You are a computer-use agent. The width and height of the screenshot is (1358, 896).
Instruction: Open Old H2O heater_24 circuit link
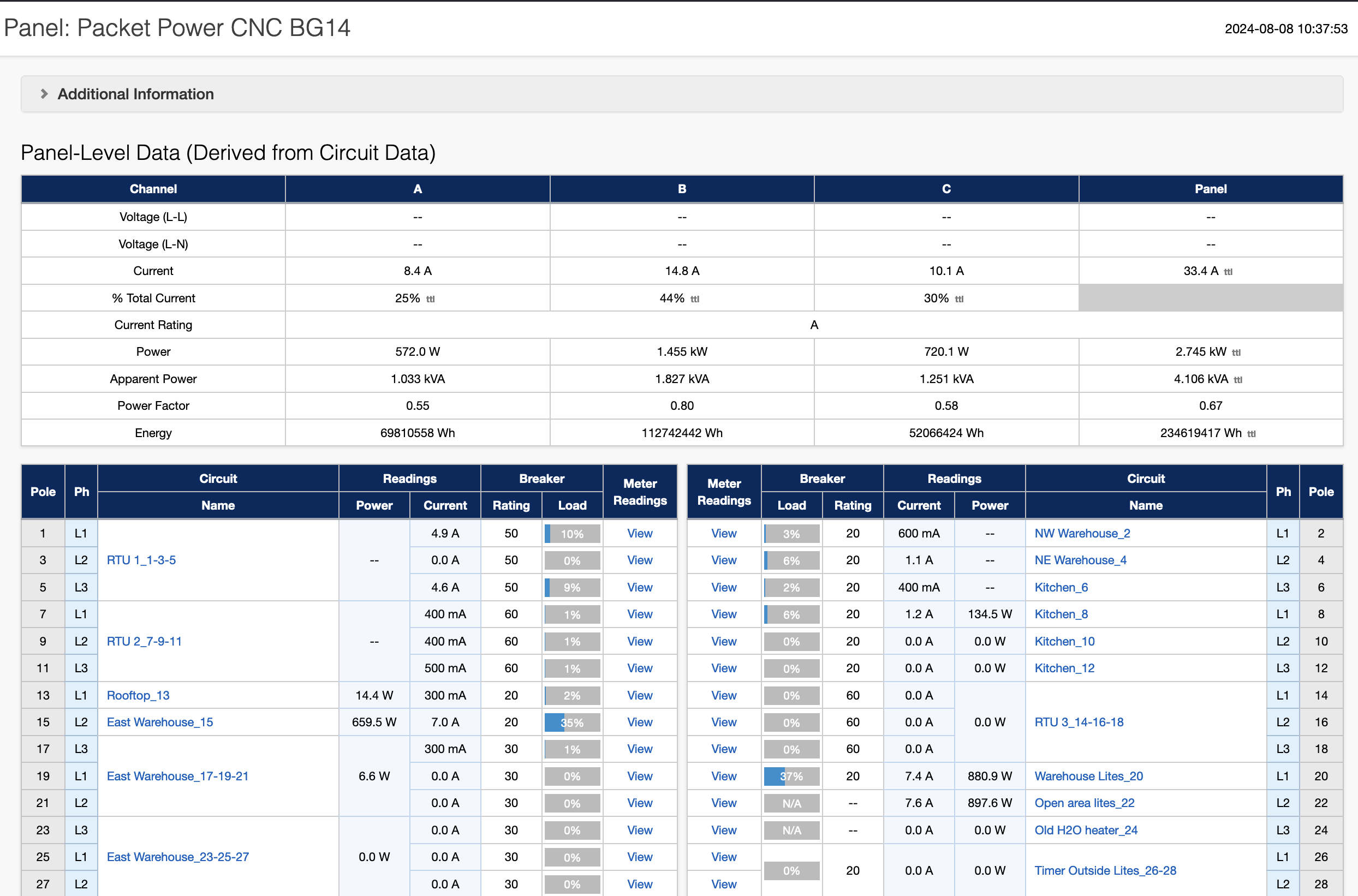pyautogui.click(x=1086, y=830)
